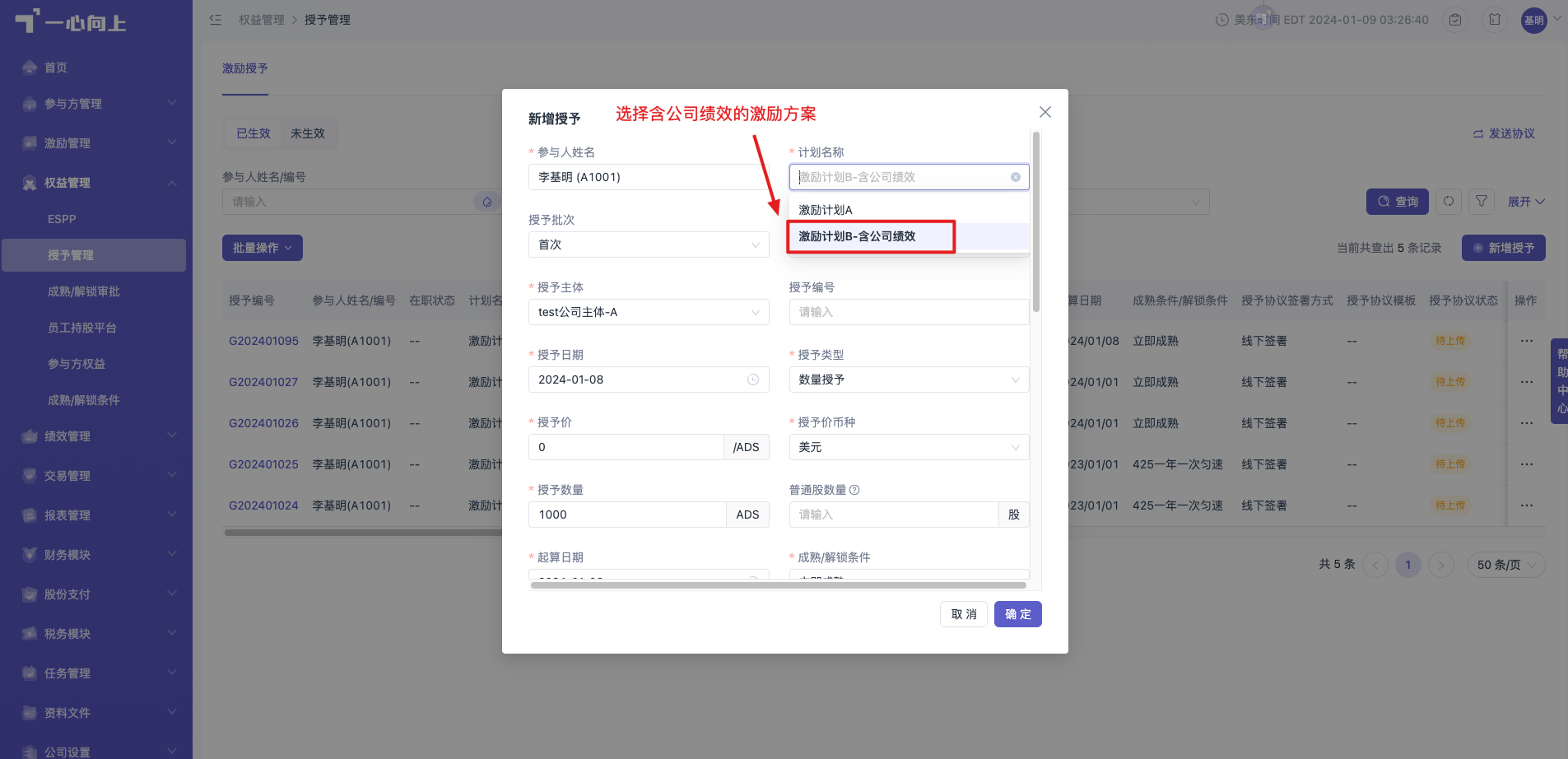This screenshot has height=759, width=1568.
Task: Open actions menu for row G202401026
Action: coord(1527,423)
